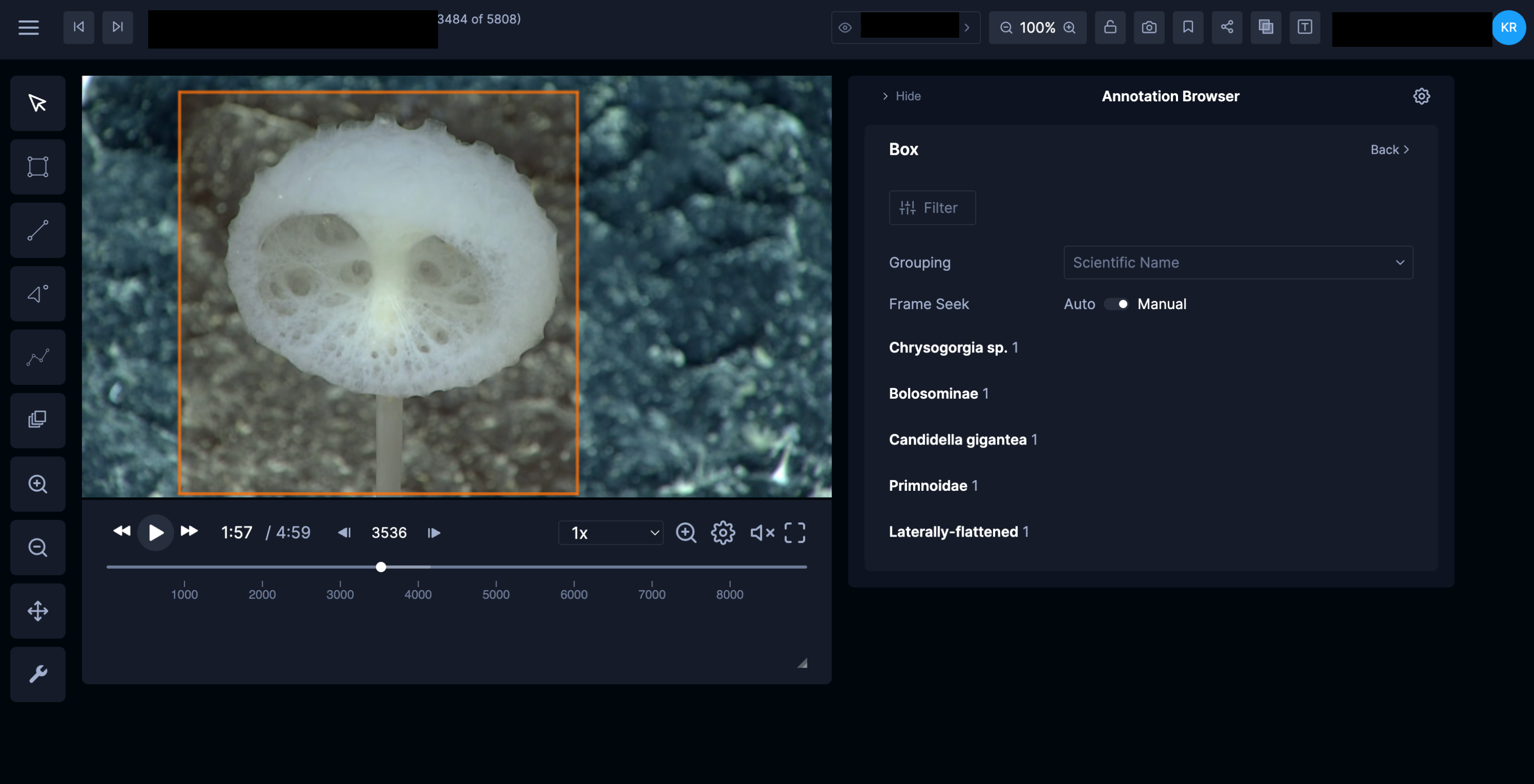Toggle the mute audio button
1534x784 pixels.
(761, 533)
